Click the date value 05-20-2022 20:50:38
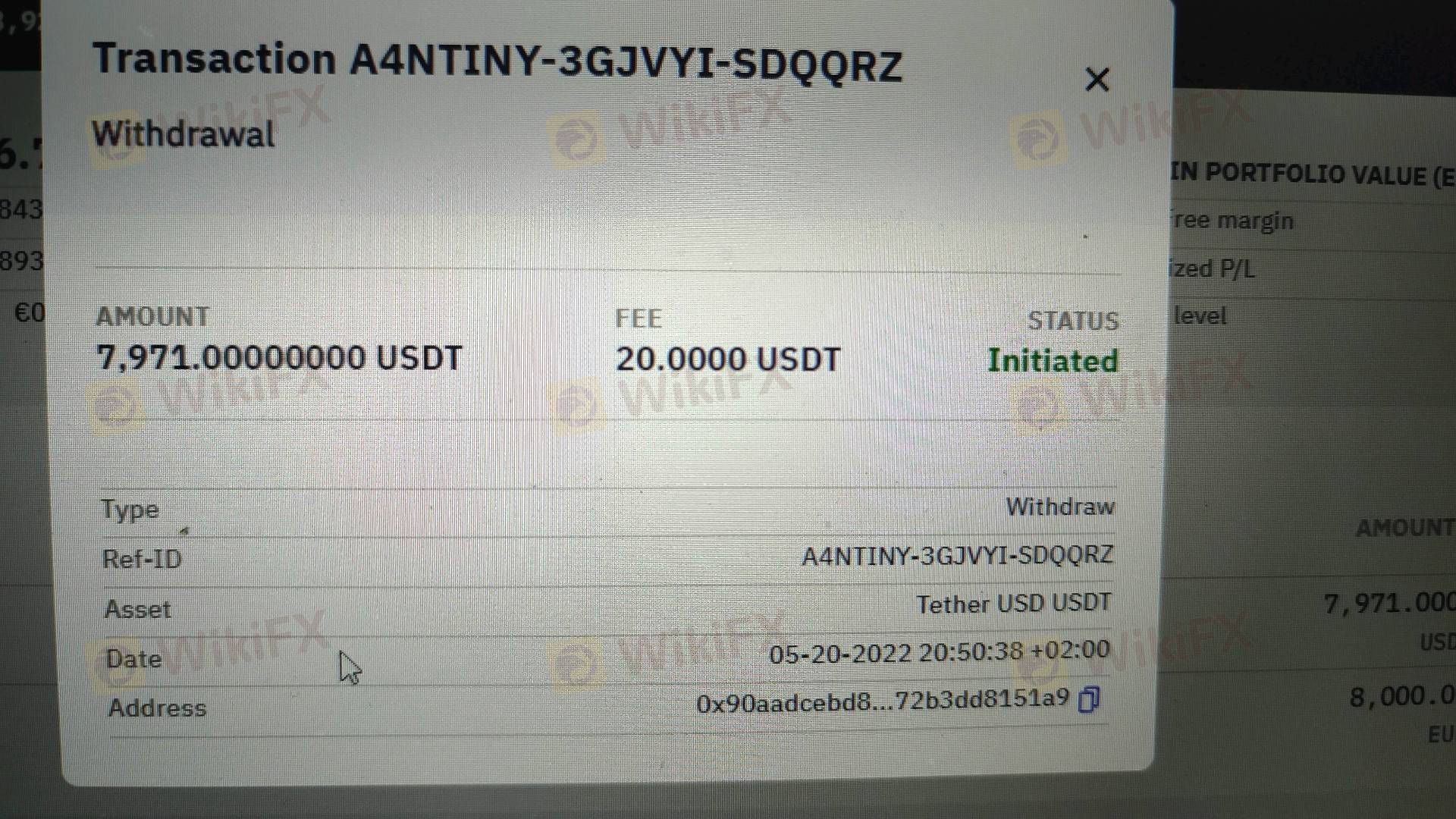The width and height of the screenshot is (1456, 819). (940, 652)
